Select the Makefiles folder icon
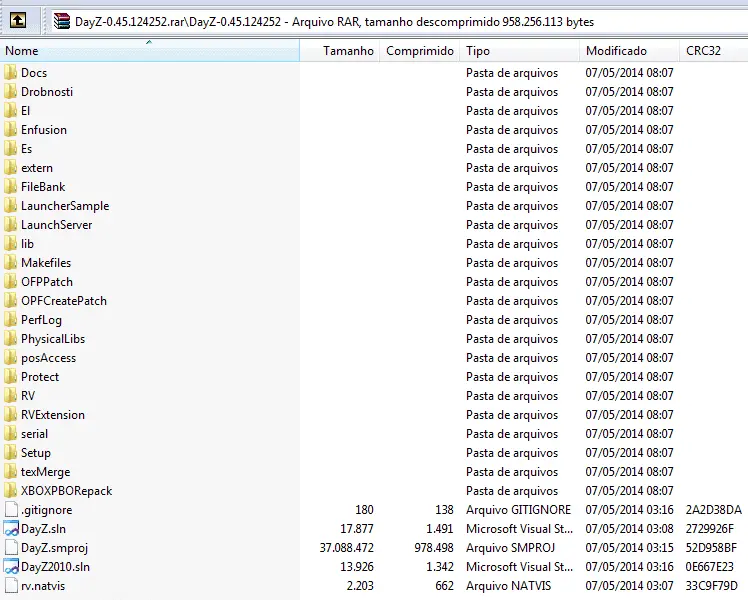Image resolution: width=748 pixels, height=600 pixels. coord(10,263)
